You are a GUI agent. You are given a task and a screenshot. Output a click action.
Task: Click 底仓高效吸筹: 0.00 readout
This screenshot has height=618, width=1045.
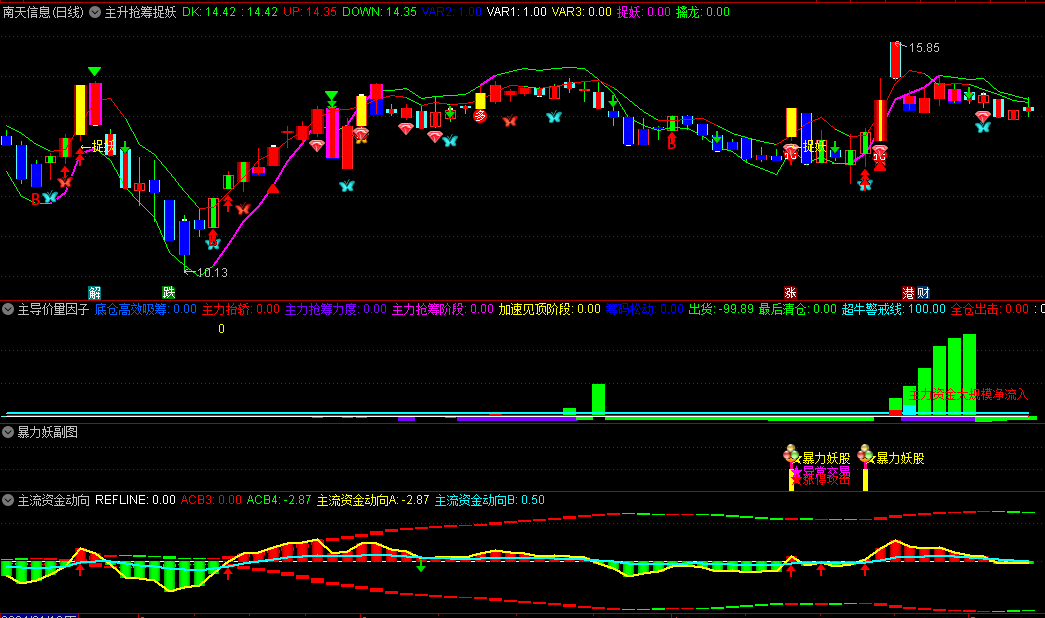[146, 309]
